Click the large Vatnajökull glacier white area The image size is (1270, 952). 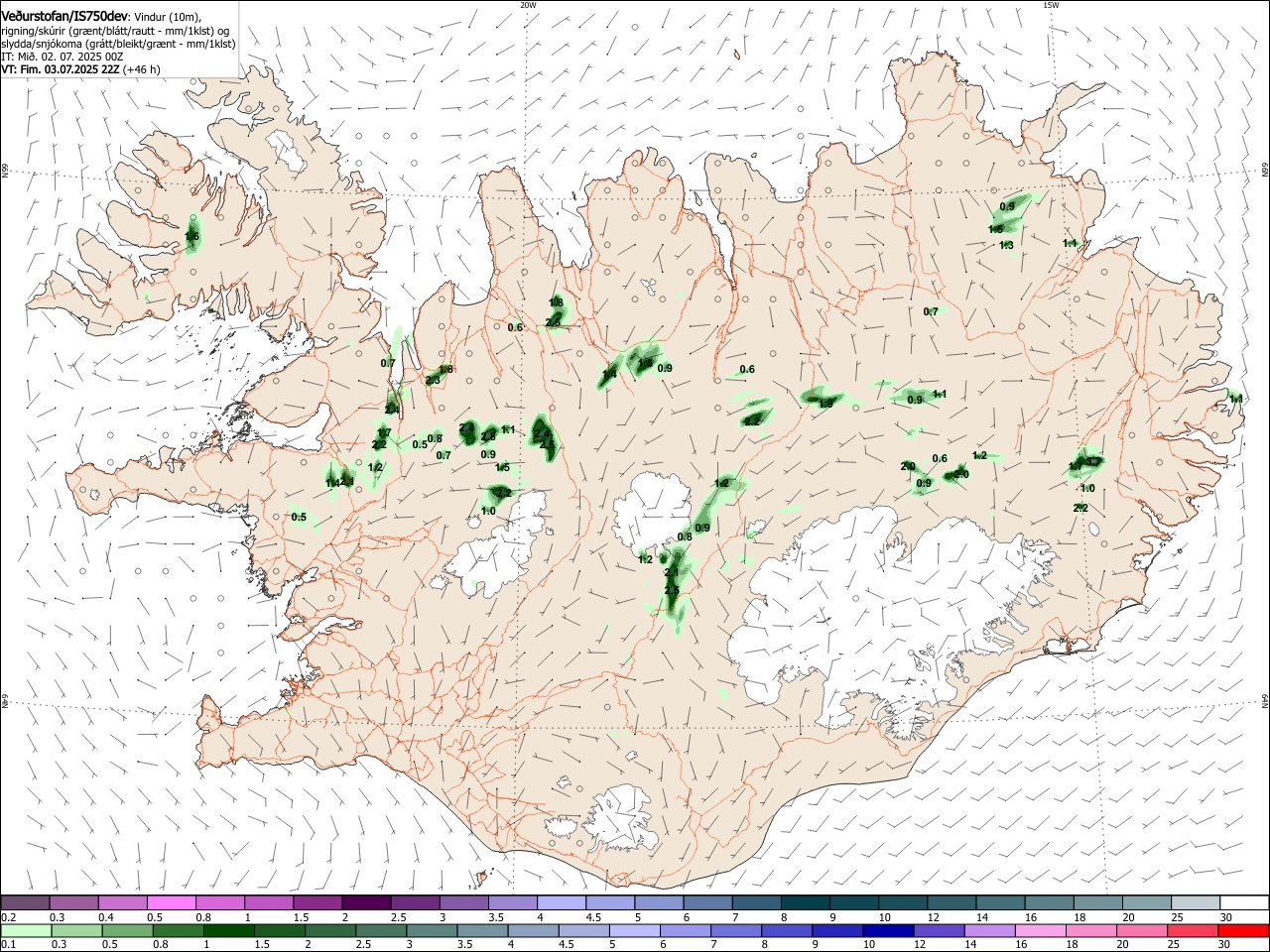coord(873,605)
